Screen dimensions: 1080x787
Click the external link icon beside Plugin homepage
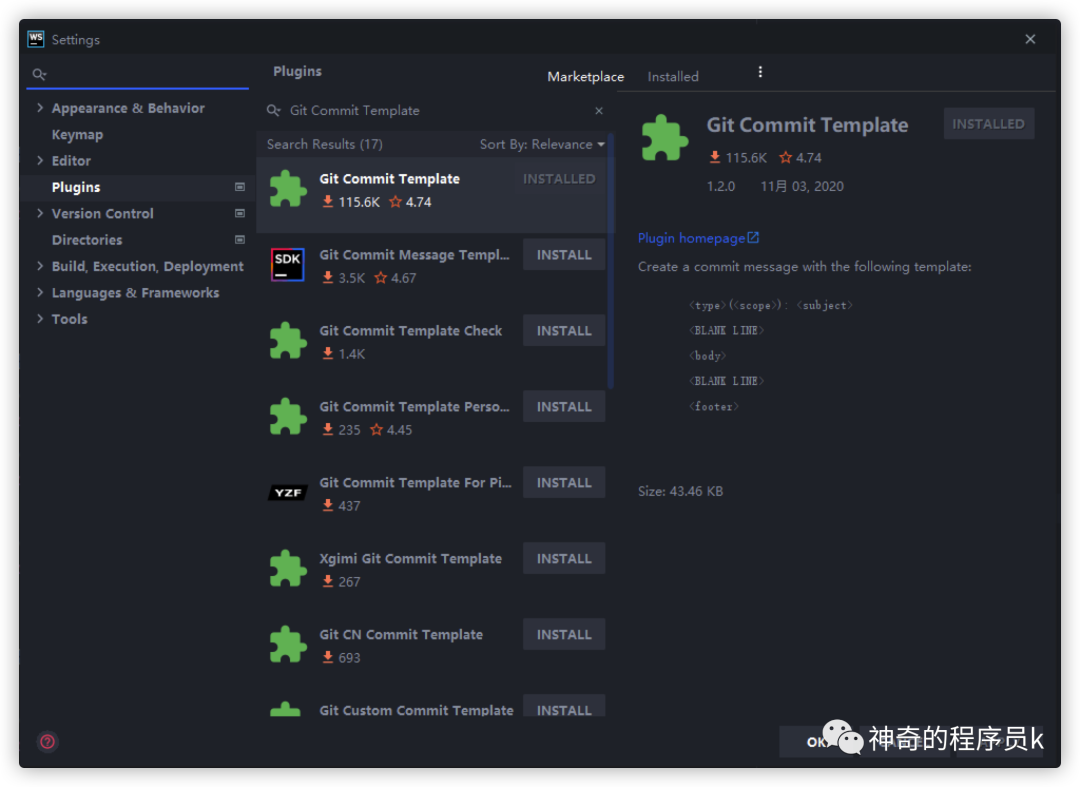pyautogui.click(x=754, y=238)
